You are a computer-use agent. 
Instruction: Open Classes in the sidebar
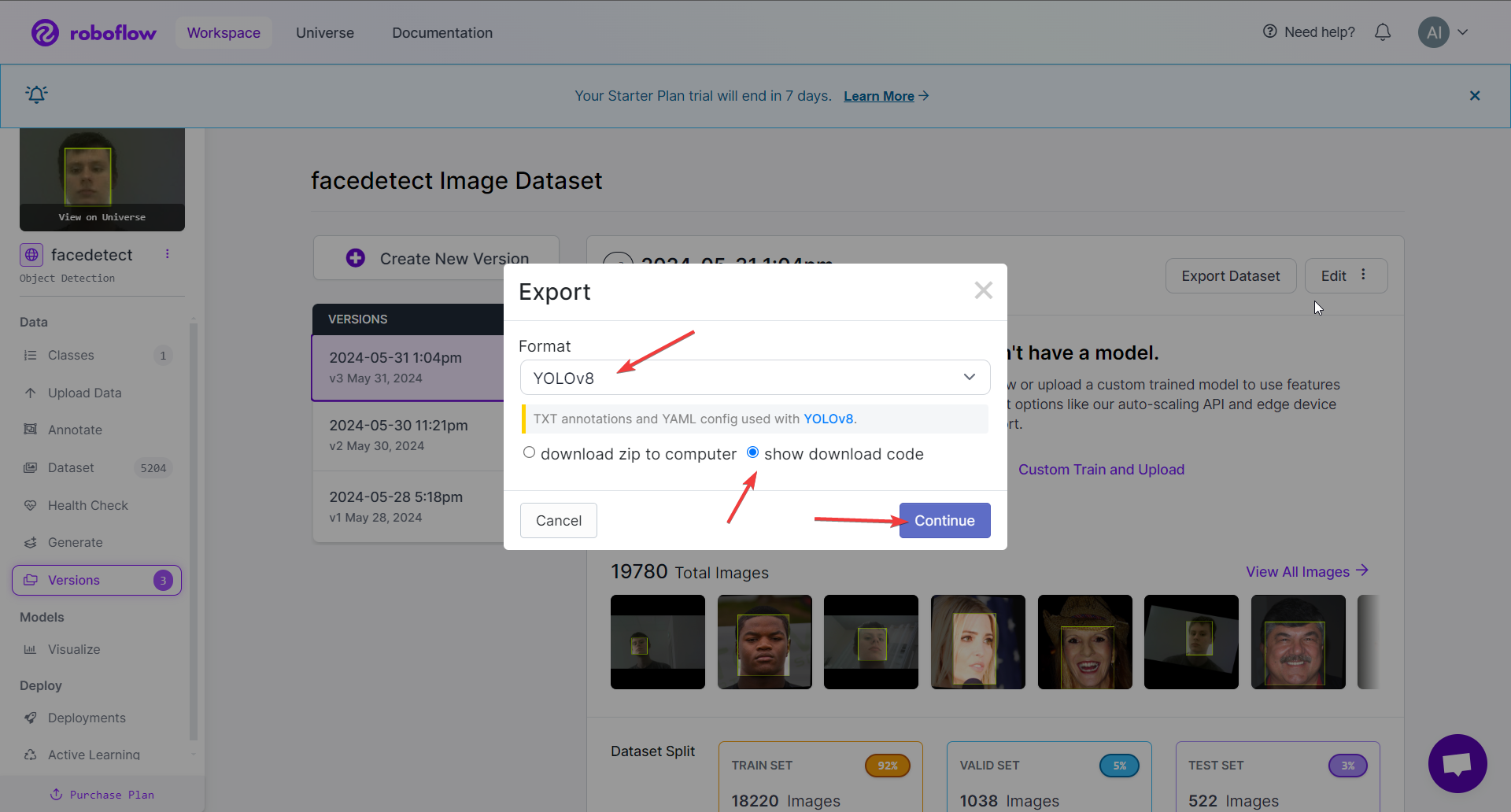(97, 356)
